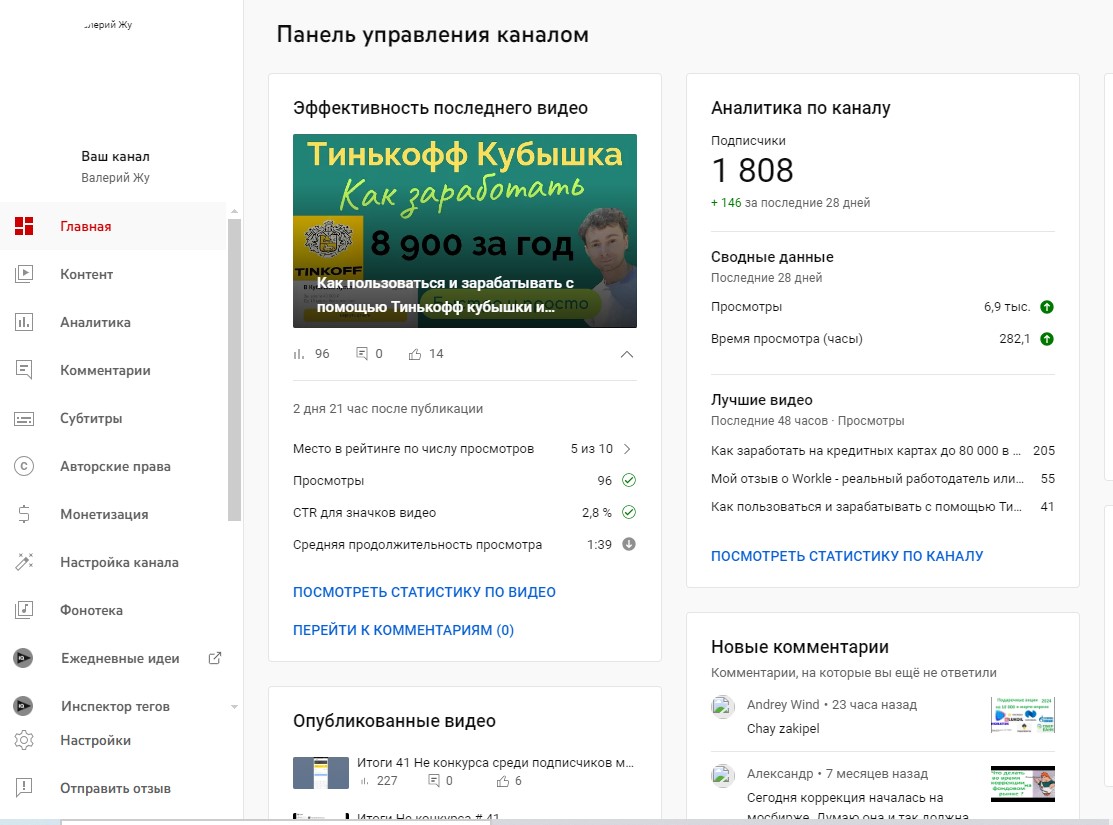The width and height of the screenshot is (1113, 825).
Task: Click Andrey Wind avatar icon
Action: pyautogui.click(x=723, y=706)
